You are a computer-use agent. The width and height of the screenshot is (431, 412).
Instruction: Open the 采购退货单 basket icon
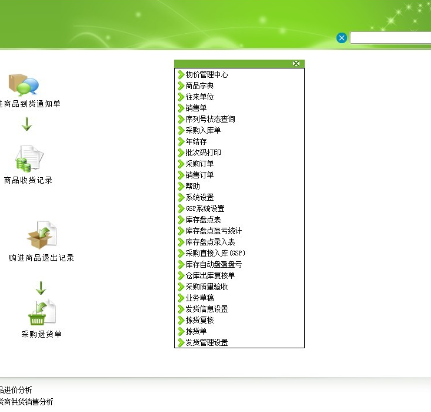[42, 312]
